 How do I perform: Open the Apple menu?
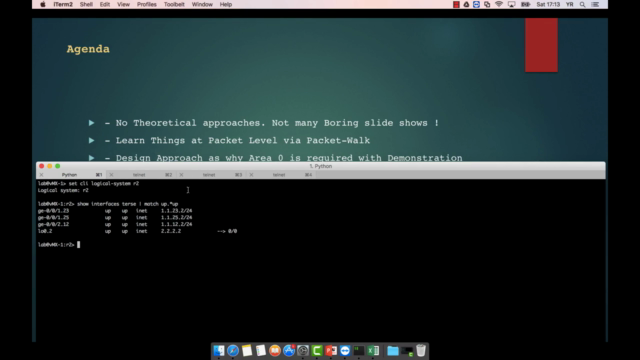click(x=43, y=4)
